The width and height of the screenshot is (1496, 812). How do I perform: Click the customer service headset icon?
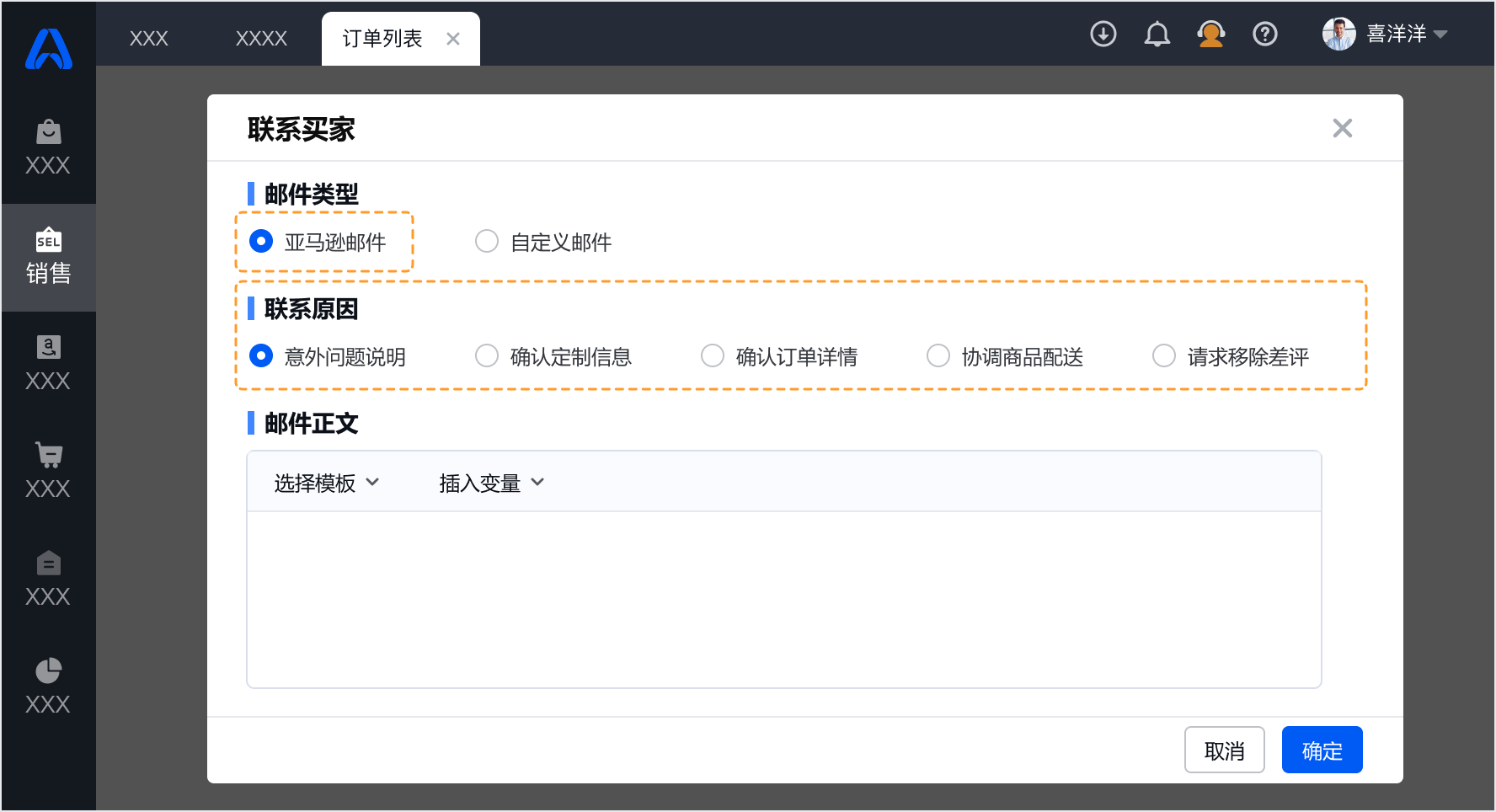click(1211, 34)
